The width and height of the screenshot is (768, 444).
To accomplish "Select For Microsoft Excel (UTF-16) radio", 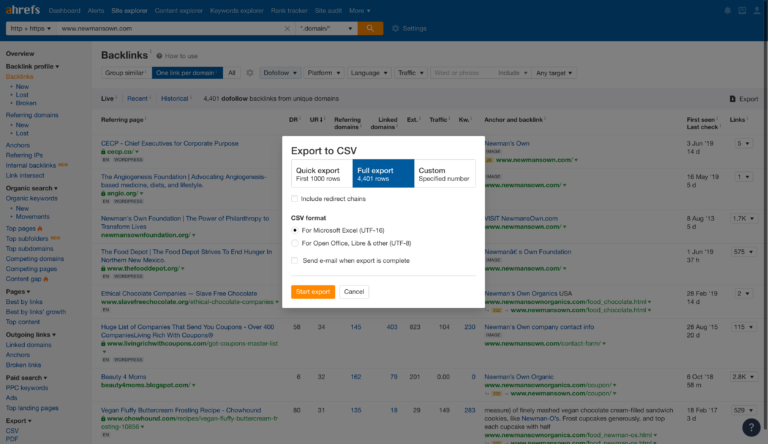I will (x=294, y=230).
